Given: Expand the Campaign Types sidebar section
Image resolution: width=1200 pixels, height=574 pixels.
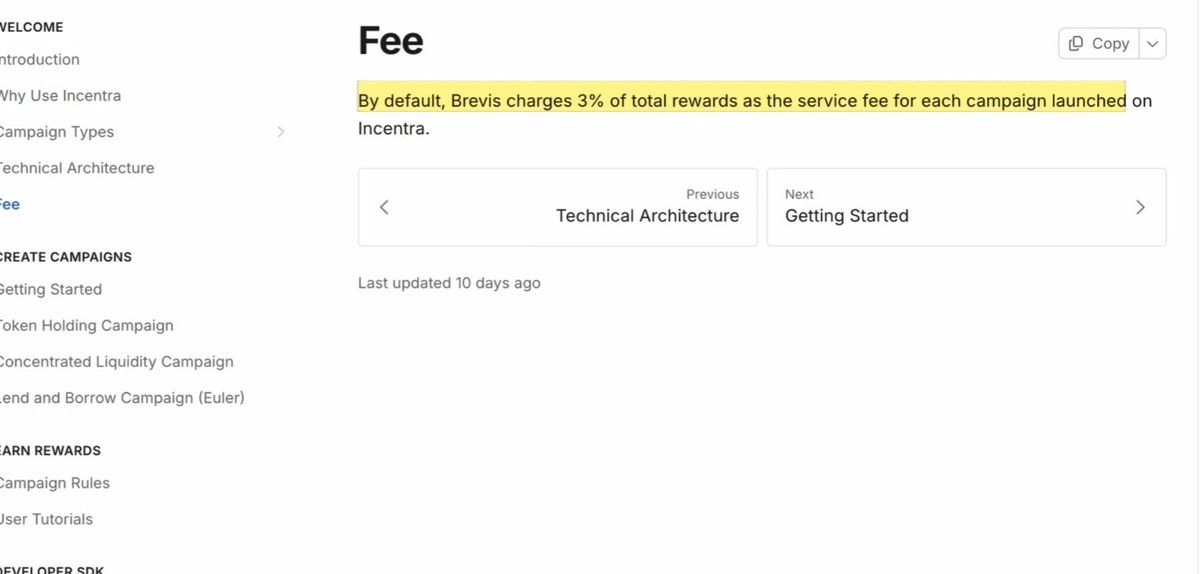Looking at the screenshot, I should pyautogui.click(x=280, y=132).
